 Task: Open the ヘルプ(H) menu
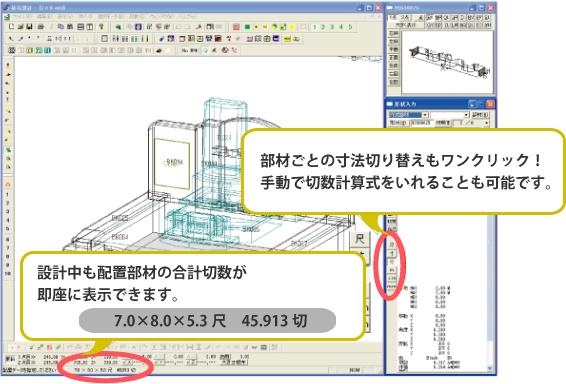(188, 17)
